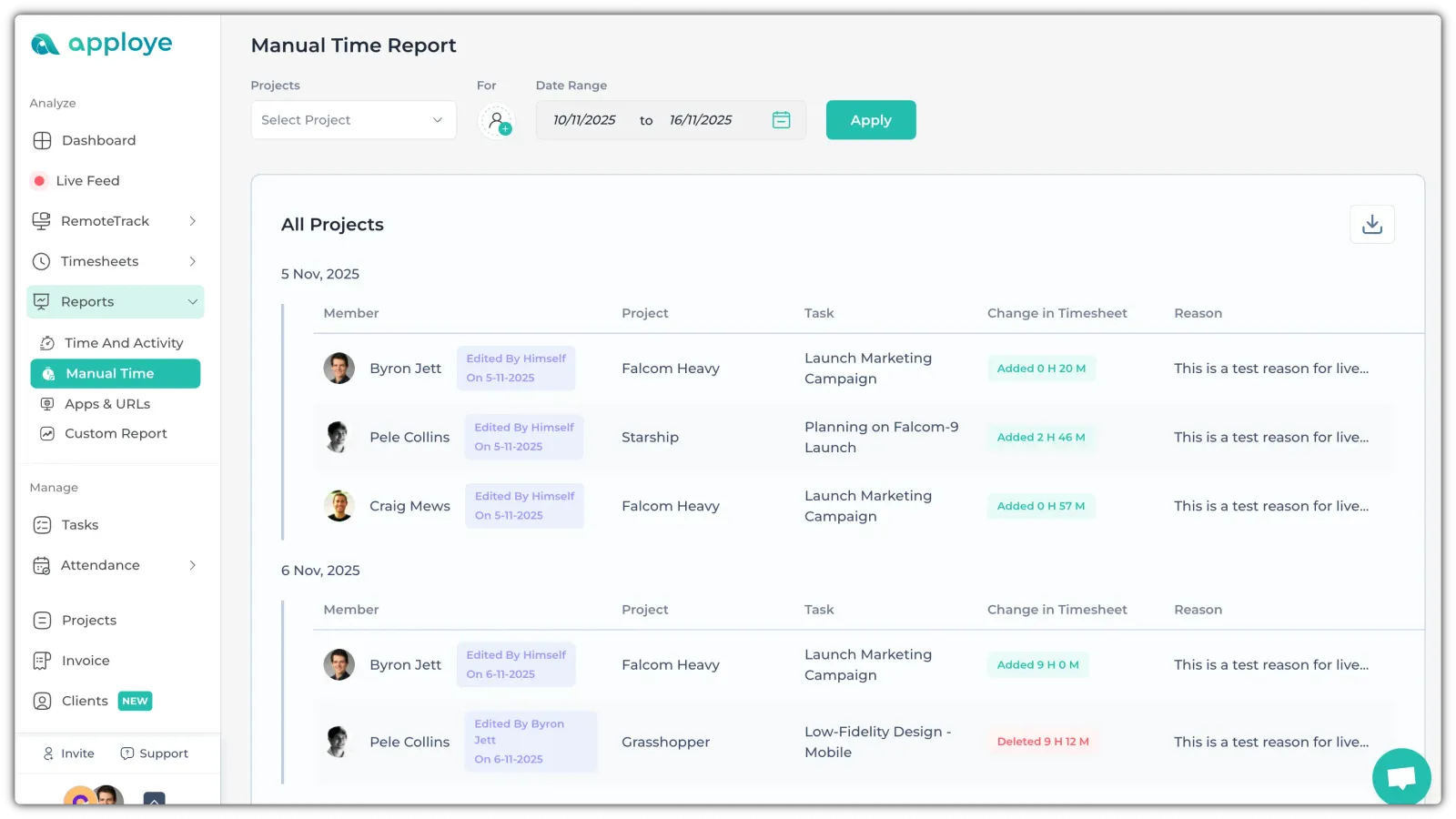Open the calendar date picker icon
This screenshot has height=819, width=1456.
click(x=781, y=120)
